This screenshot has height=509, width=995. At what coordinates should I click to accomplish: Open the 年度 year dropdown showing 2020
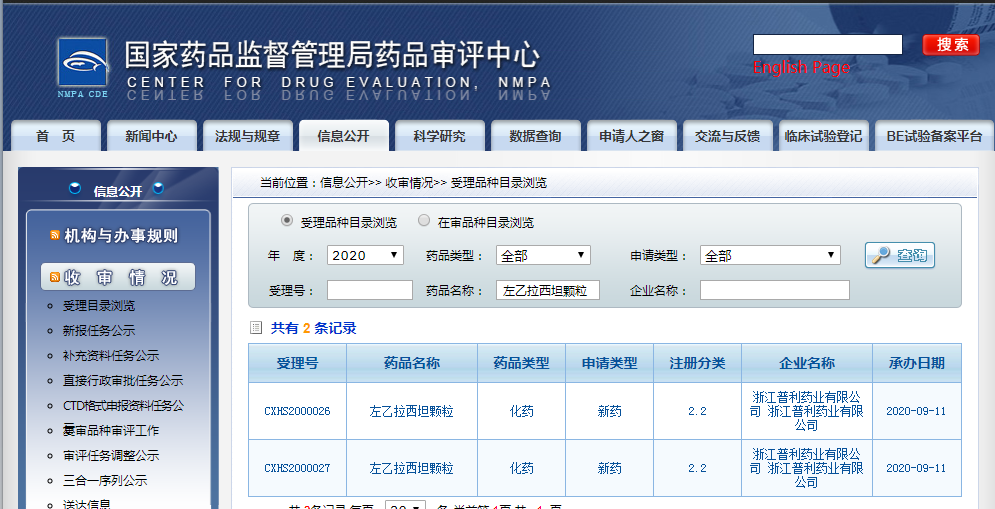click(x=365, y=256)
